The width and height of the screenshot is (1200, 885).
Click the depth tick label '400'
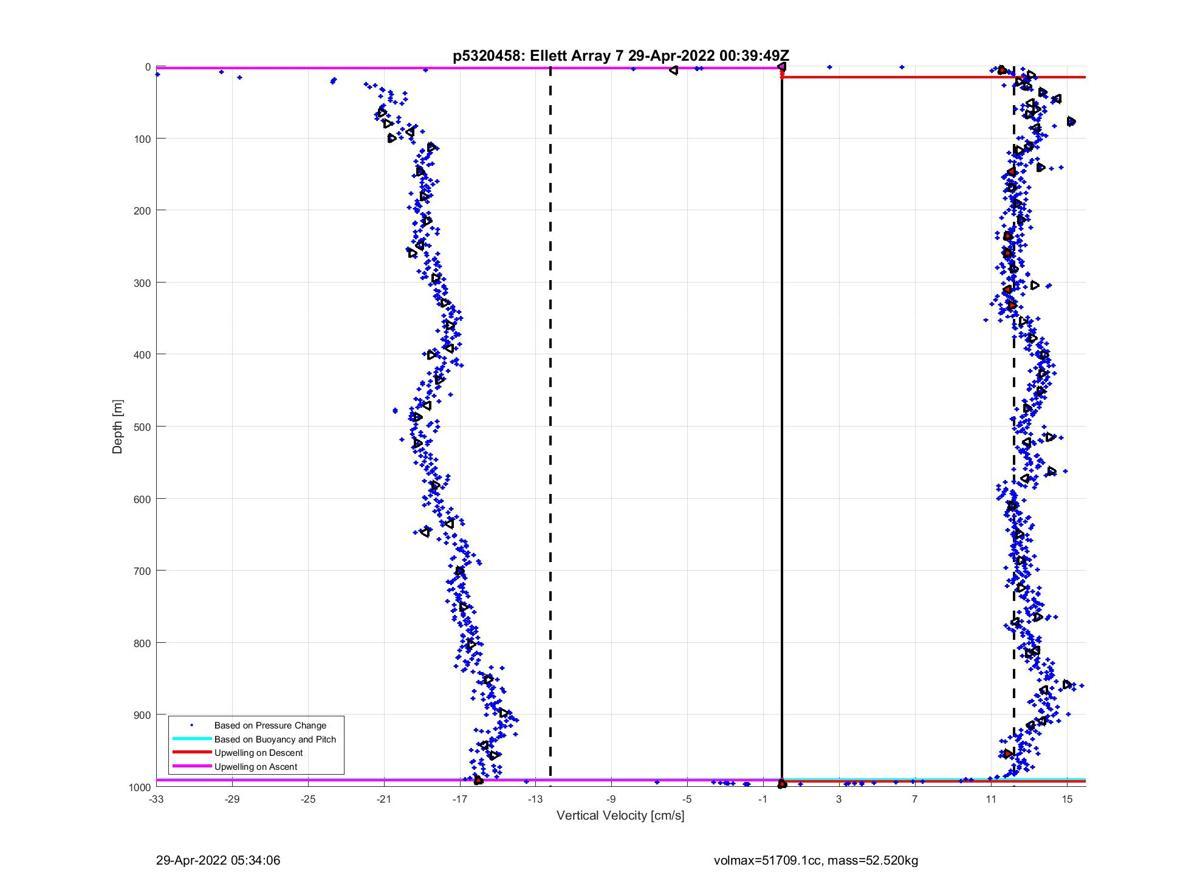[141, 355]
